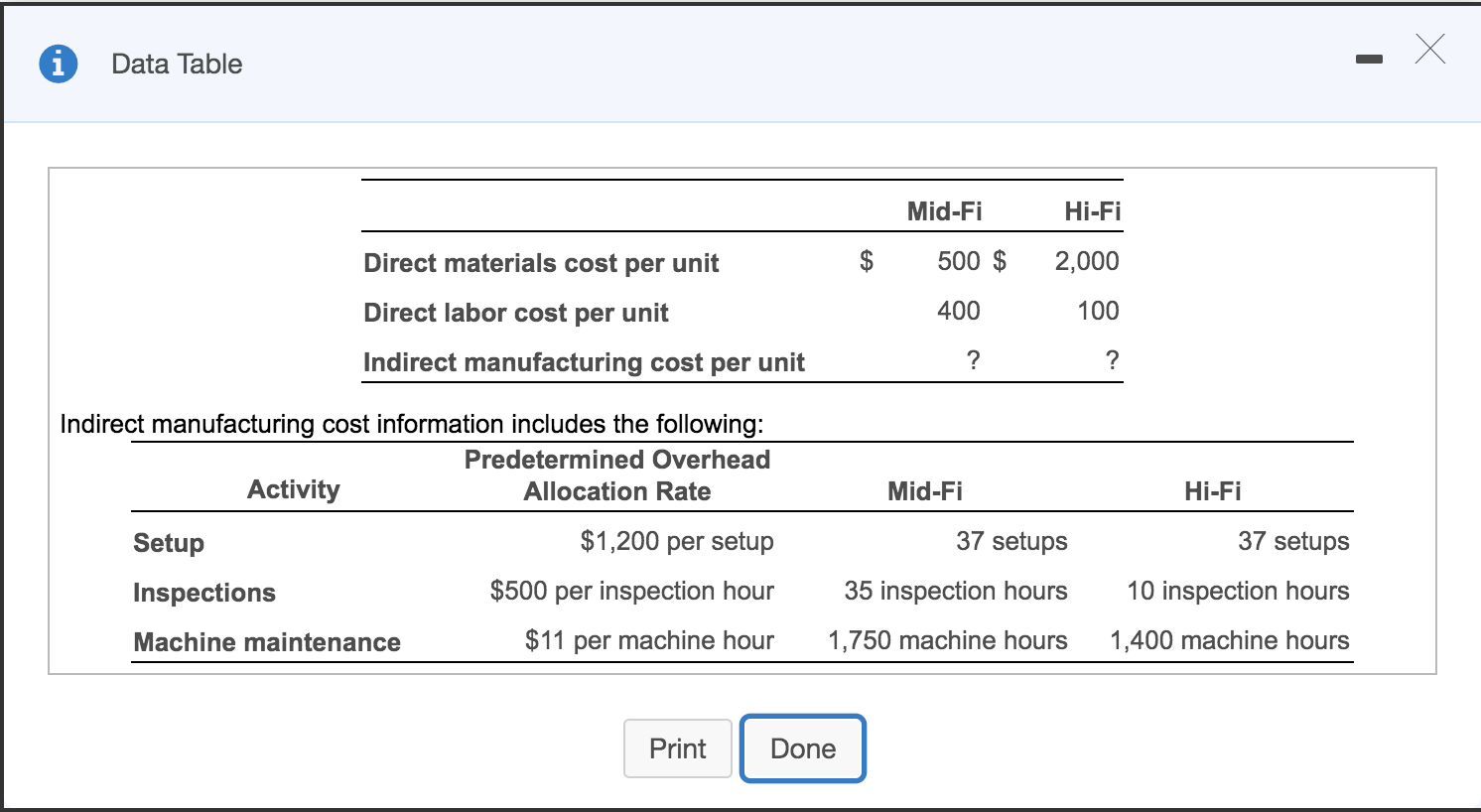Click the Done button
The image size is (1481, 812).
[803, 748]
